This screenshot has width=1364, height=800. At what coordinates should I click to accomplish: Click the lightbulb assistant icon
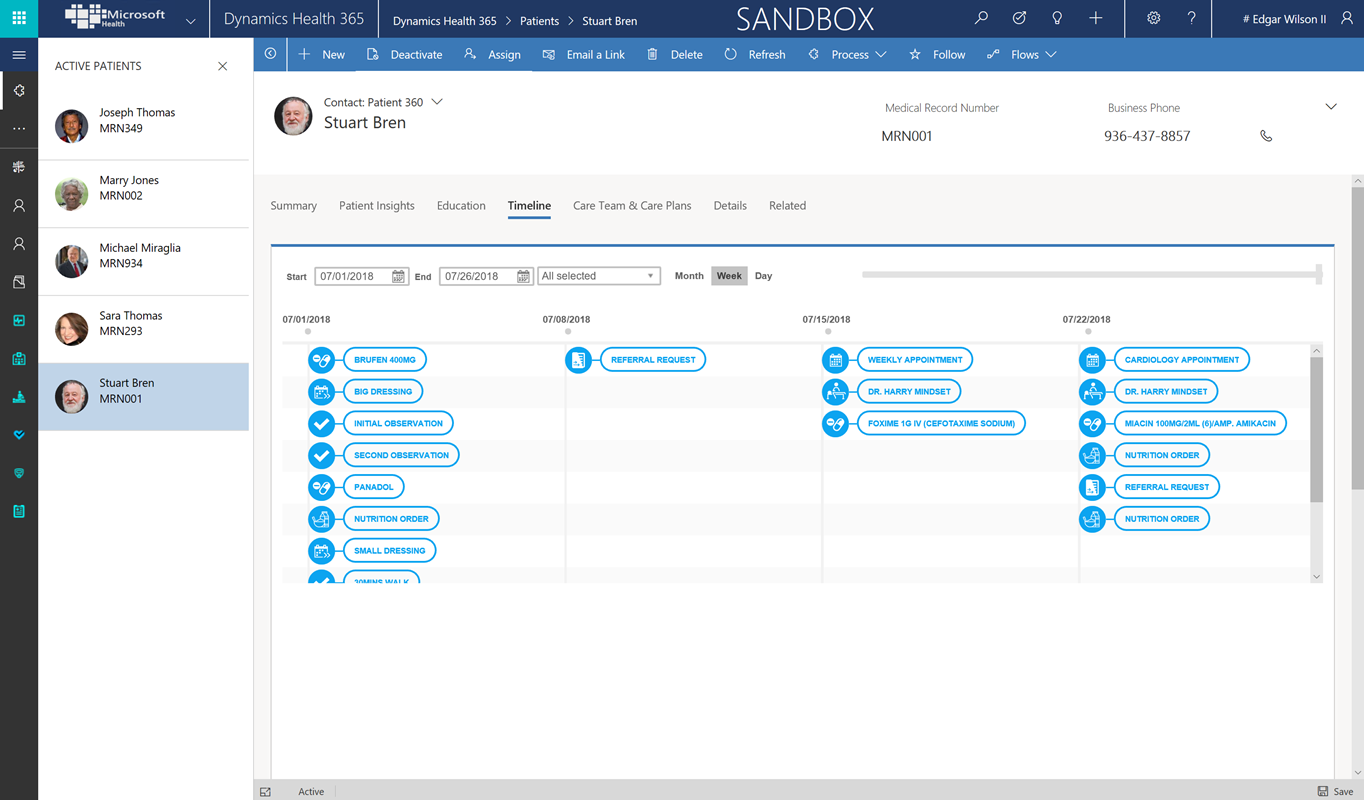point(1057,18)
